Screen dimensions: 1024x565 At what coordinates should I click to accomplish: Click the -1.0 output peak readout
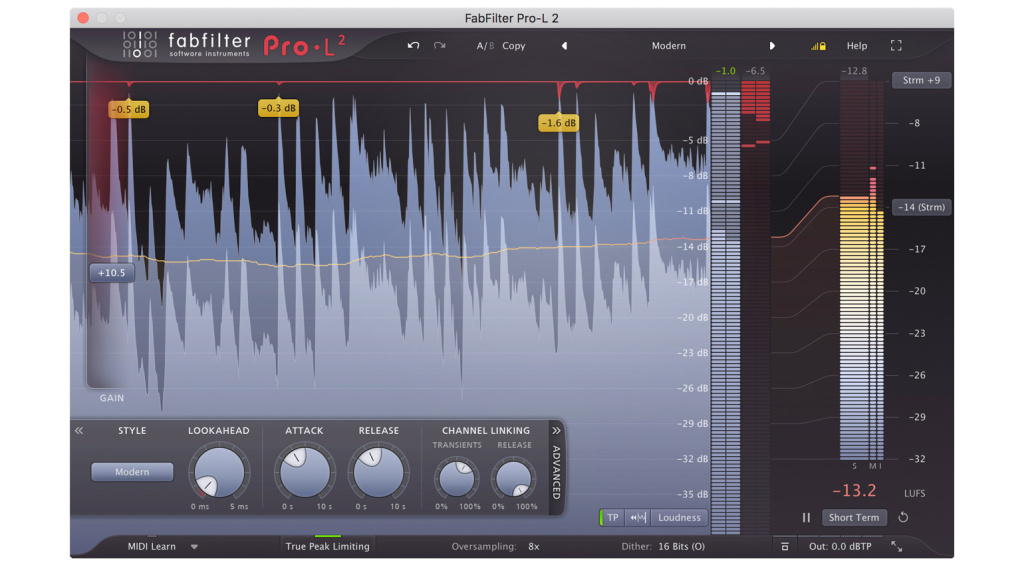pos(726,71)
